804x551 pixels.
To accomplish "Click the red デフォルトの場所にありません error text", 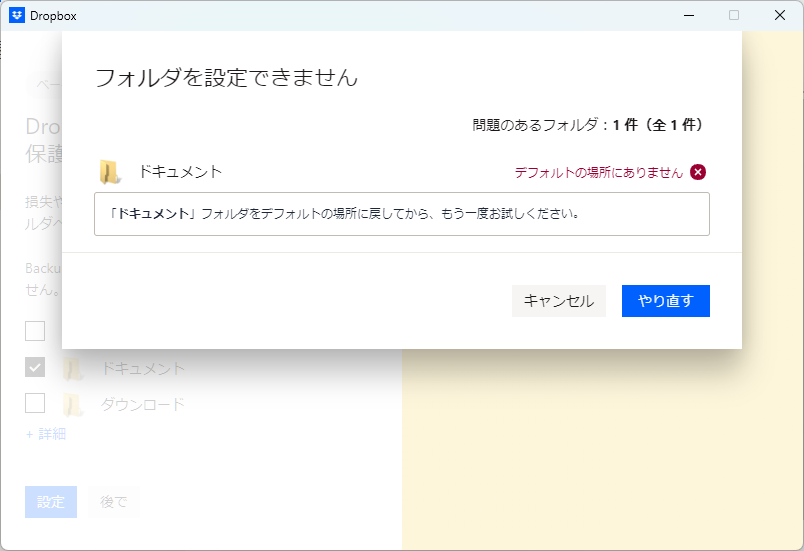I will [x=598, y=173].
